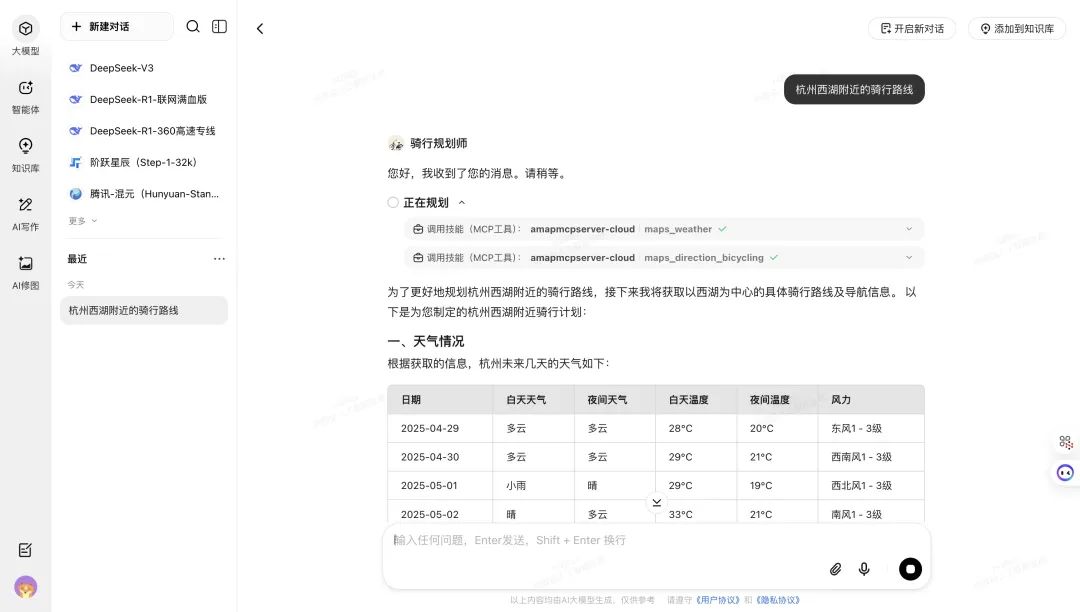1080x612 pixels.
Task: Open the 智能体 agents section
Action: coord(25,96)
